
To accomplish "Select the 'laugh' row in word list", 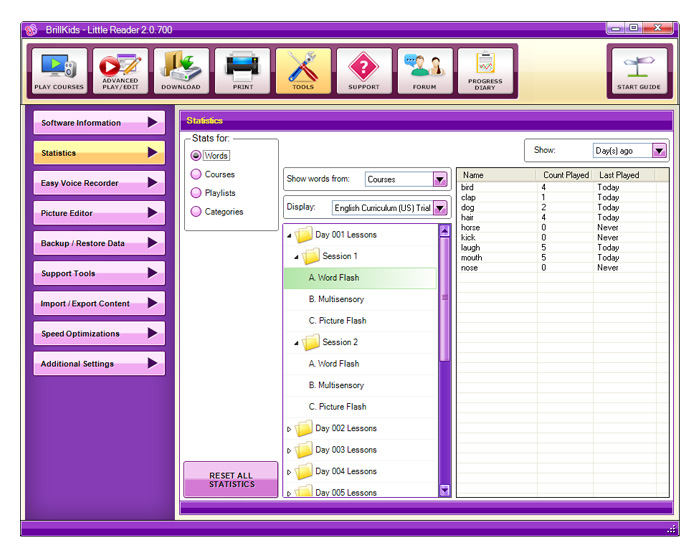I will point(562,247).
